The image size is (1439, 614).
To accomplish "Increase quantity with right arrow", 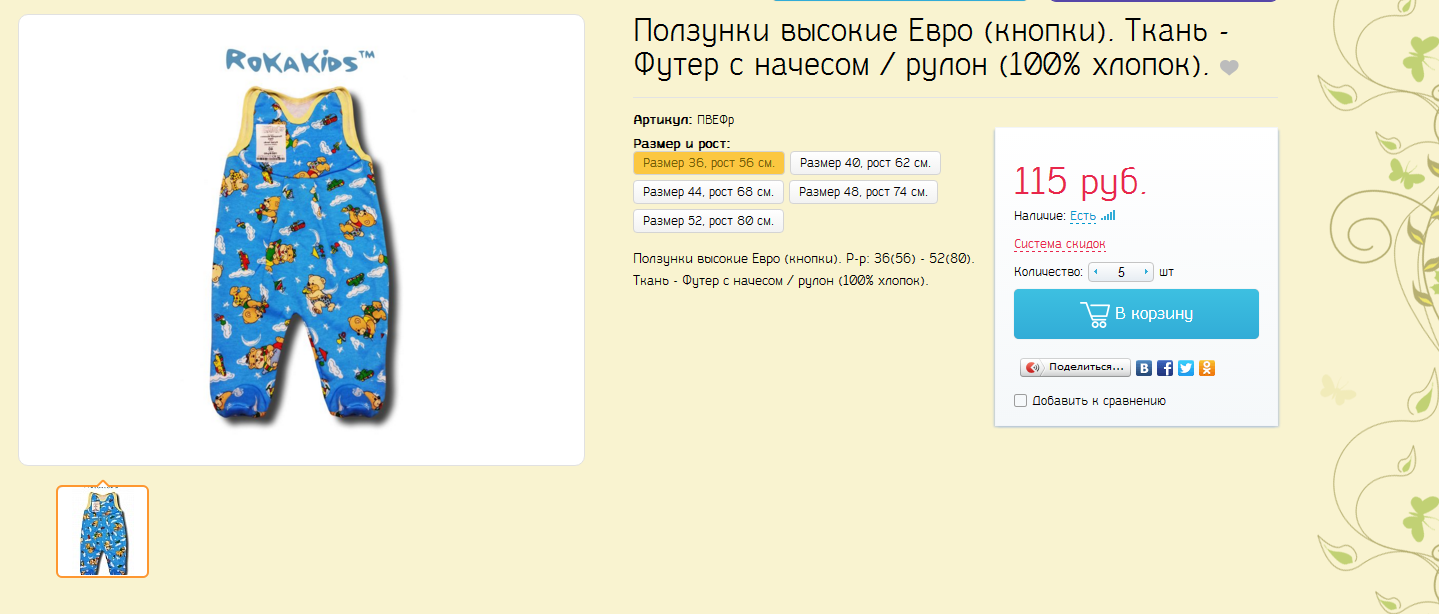I will (x=1146, y=272).
